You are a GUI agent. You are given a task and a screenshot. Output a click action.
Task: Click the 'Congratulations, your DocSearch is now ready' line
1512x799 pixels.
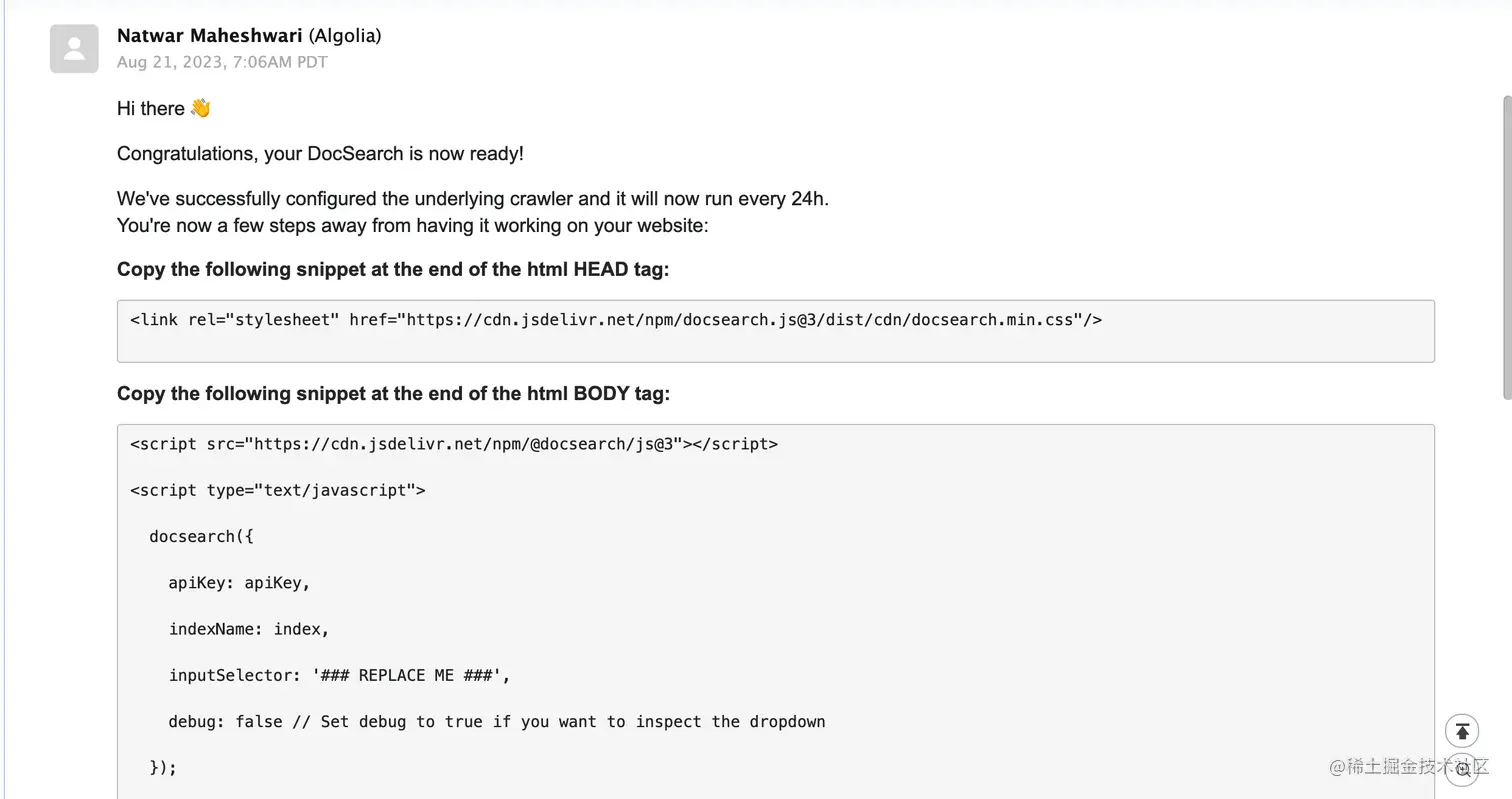click(x=320, y=154)
